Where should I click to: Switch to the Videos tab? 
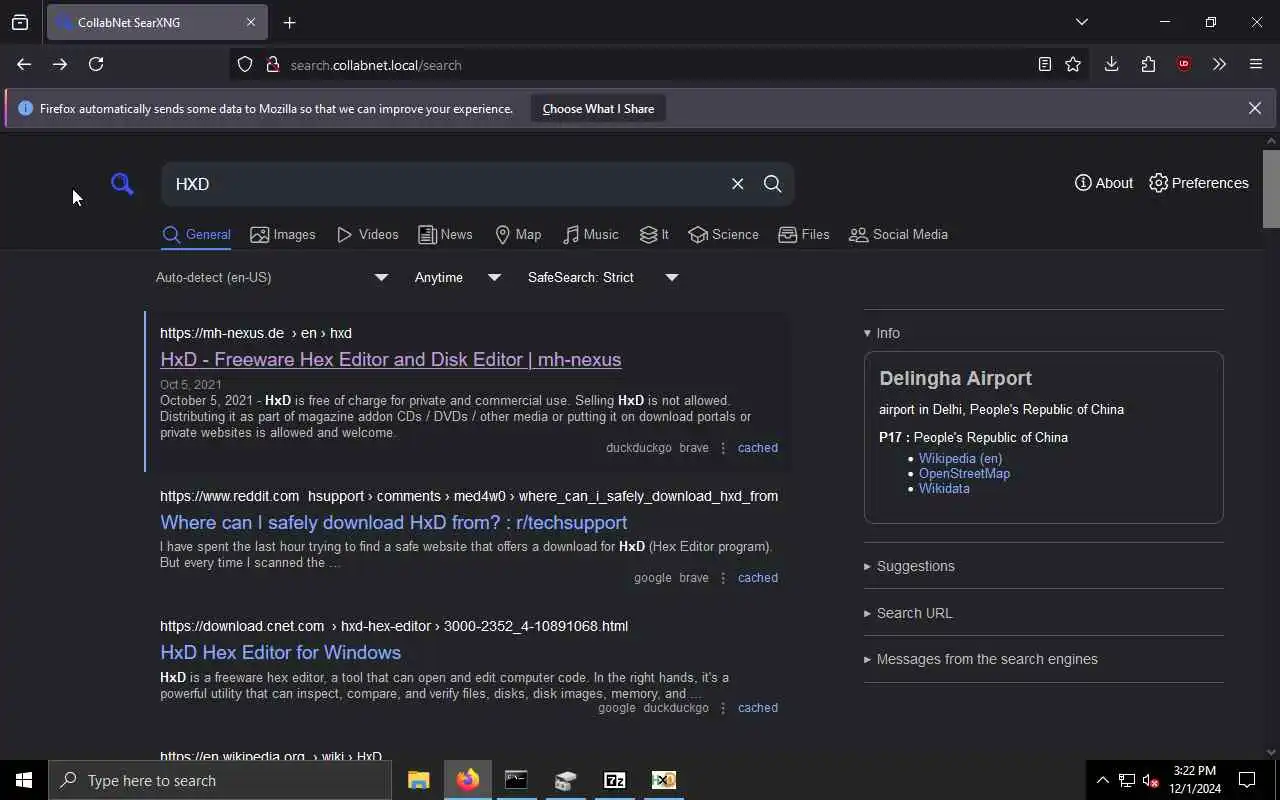pyautogui.click(x=368, y=235)
